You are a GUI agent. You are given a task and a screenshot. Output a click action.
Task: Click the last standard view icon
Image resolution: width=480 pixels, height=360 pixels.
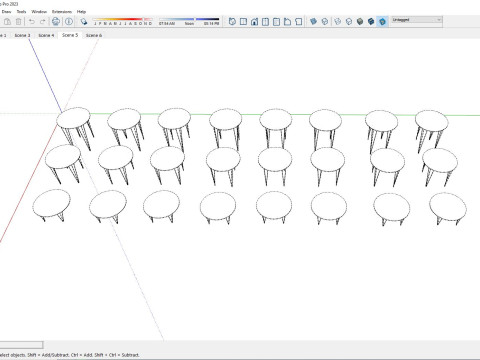pos(298,22)
